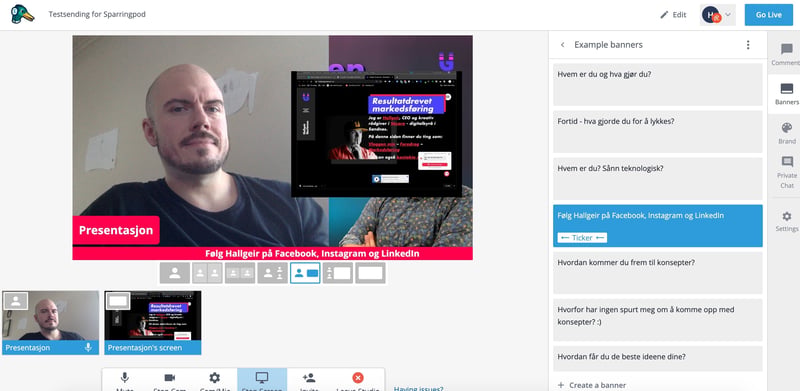Screen dimensions: 800x391
Task: Click the pencil Edit icon
Action: [x=664, y=15]
